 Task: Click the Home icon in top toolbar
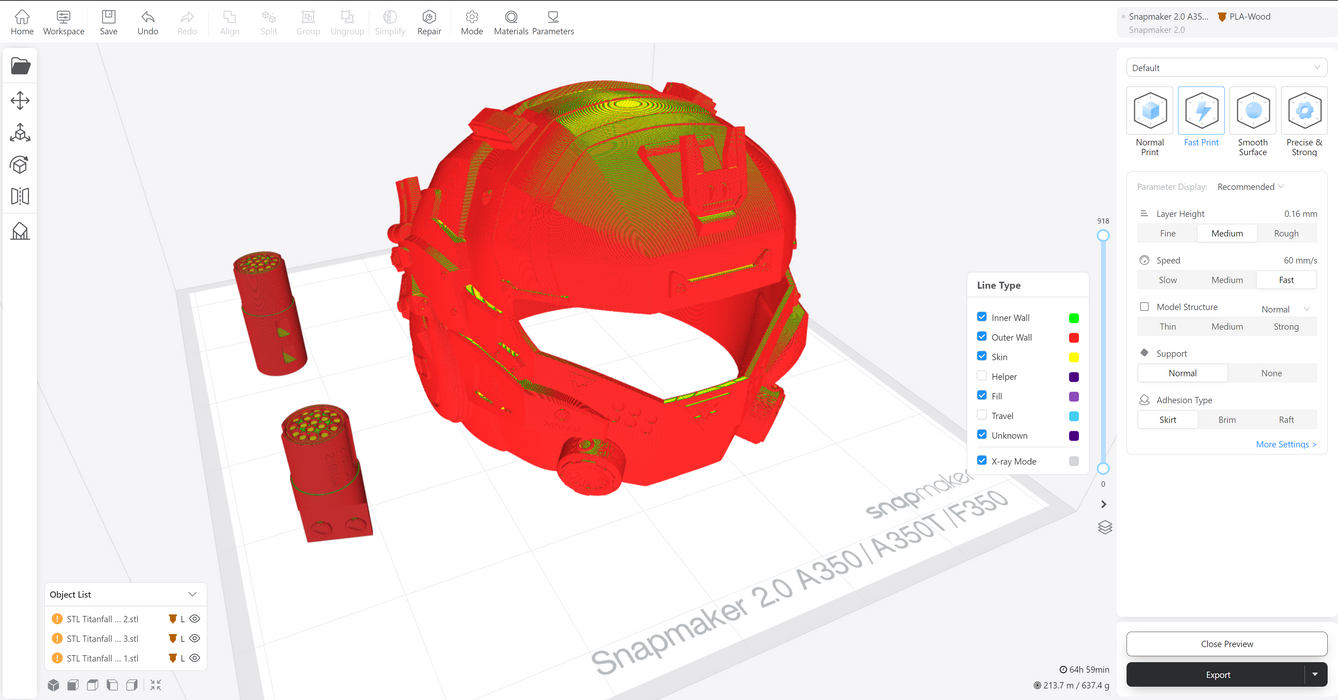pyautogui.click(x=22, y=22)
